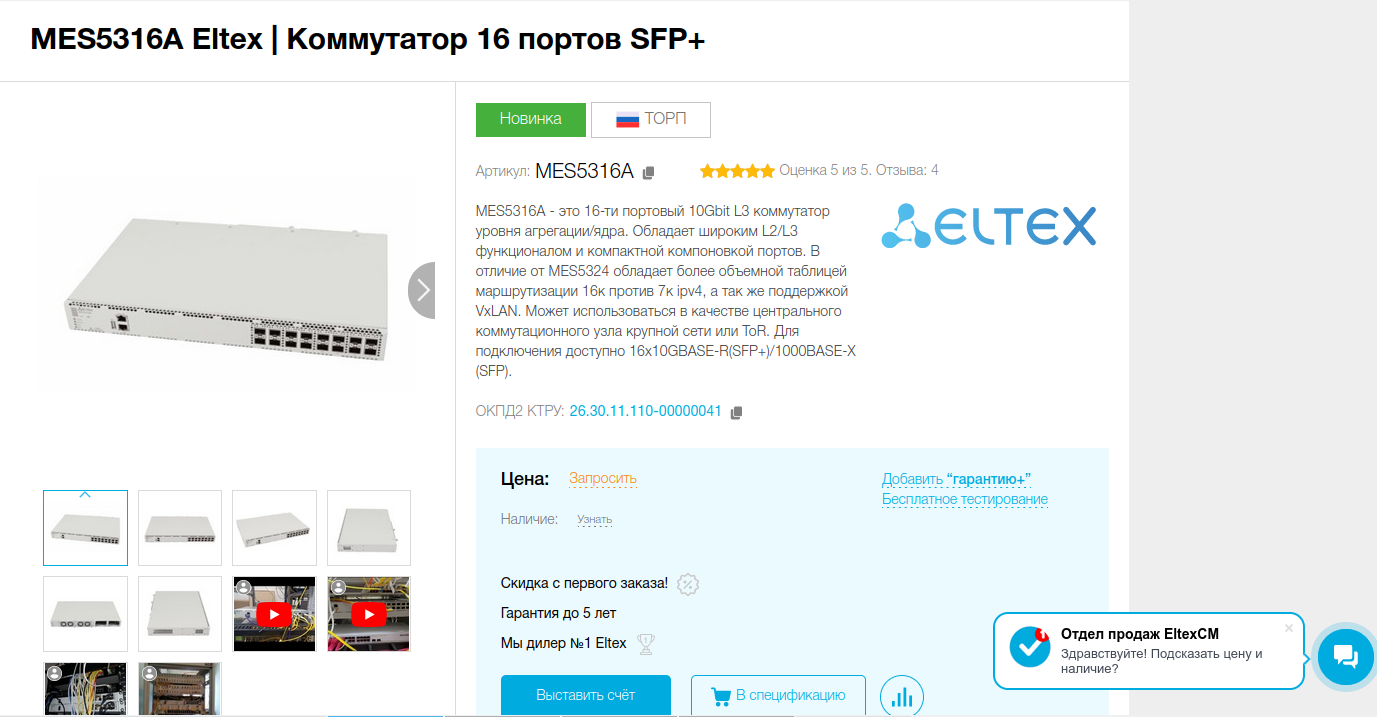This screenshot has width=1377, height=717.
Task: Collapse thumbnail gallery with up chevron
Action: 85,494
